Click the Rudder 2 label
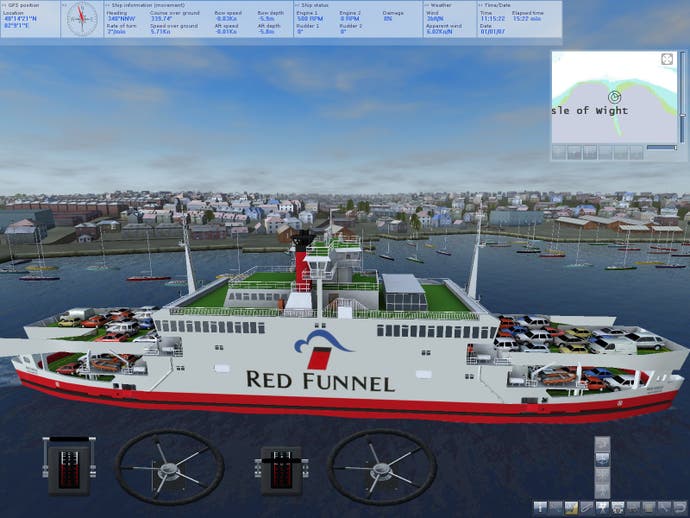690x518 pixels. click(351, 26)
